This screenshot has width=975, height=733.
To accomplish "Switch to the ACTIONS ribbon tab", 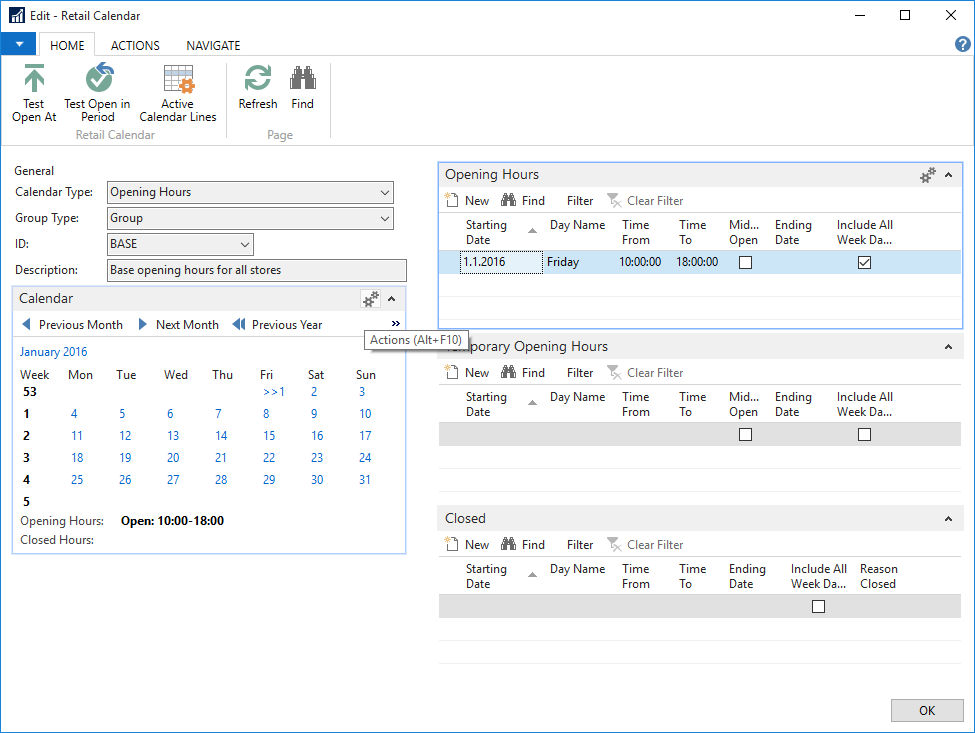I will pyautogui.click(x=135, y=45).
